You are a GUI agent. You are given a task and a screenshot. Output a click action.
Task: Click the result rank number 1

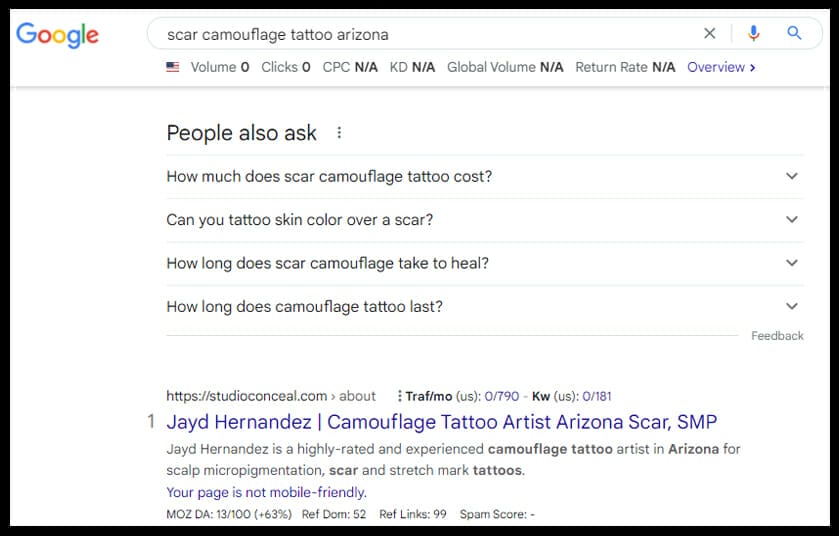151,422
